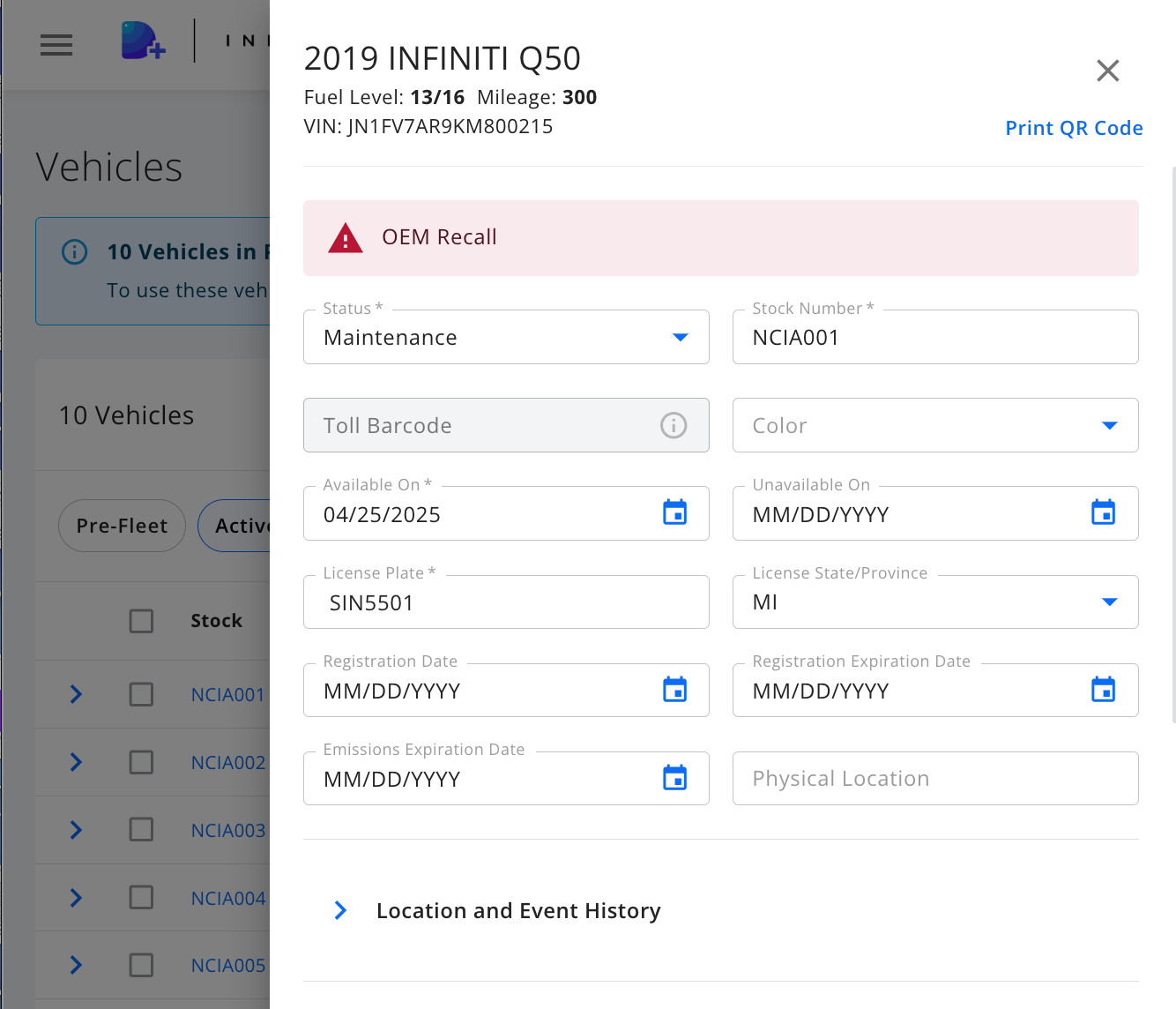This screenshot has height=1009, width=1176.
Task: Toggle the select-all checkbox in table header
Action: click(x=141, y=621)
